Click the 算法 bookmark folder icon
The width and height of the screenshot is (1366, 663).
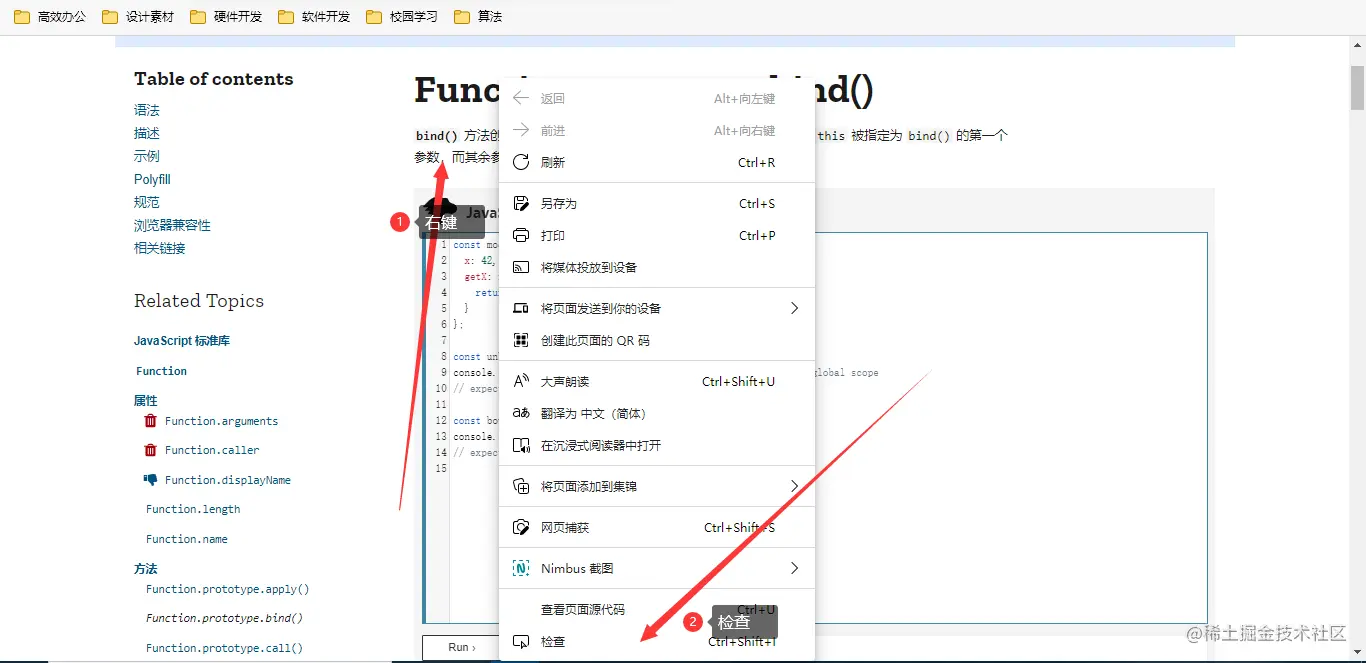pos(462,17)
